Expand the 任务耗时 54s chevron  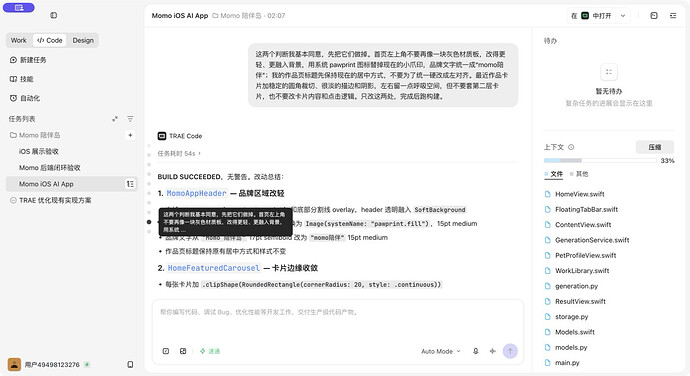(199, 154)
